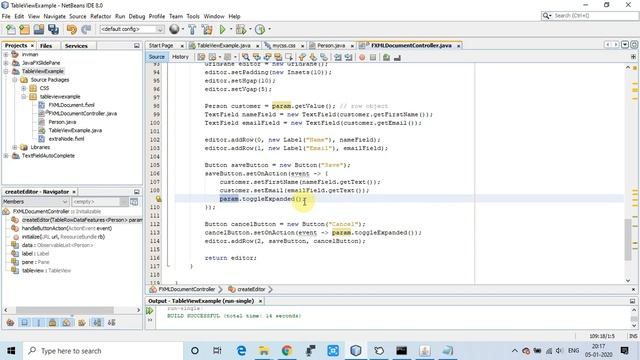
Task: Expand the JavaFXSlidePane project node
Action: 6,63
